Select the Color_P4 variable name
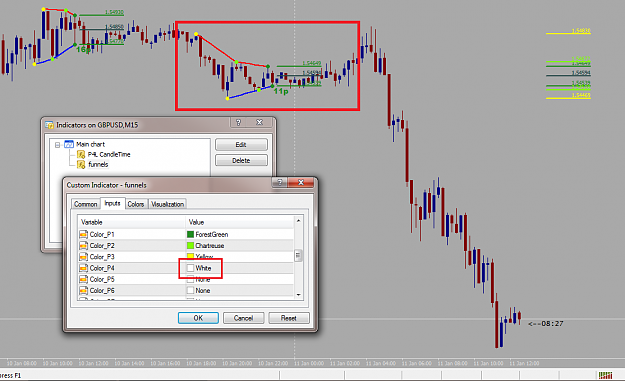The width and height of the screenshot is (625, 381). pos(102,268)
